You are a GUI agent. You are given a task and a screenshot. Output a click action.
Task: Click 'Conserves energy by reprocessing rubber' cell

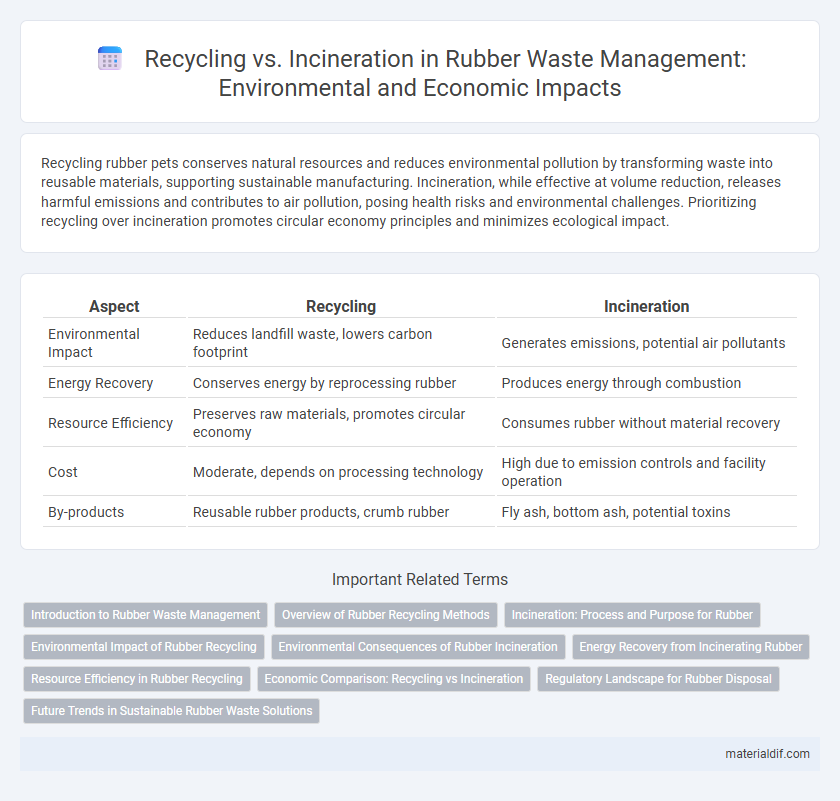click(341, 383)
